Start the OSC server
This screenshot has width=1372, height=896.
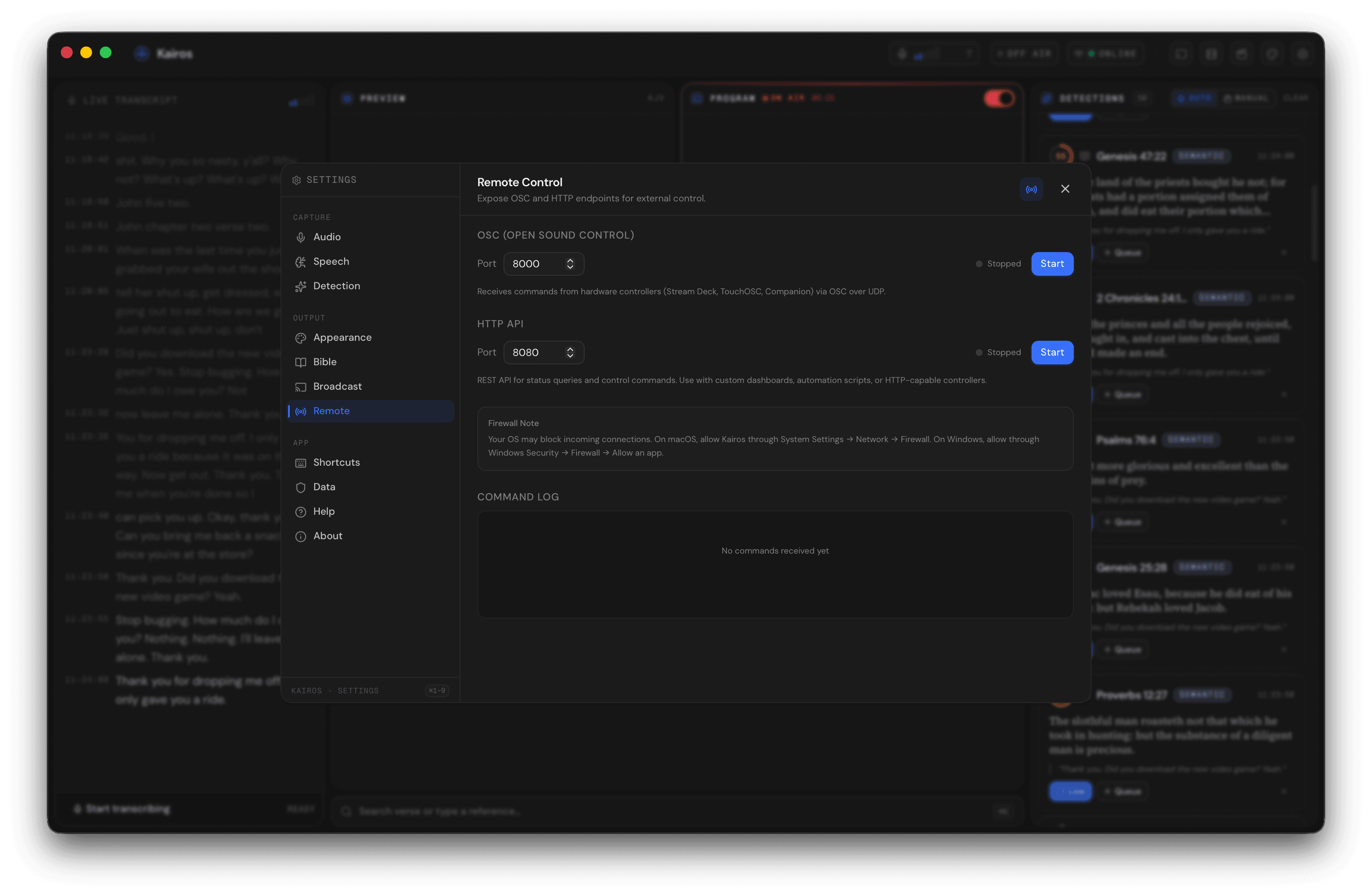pos(1052,264)
